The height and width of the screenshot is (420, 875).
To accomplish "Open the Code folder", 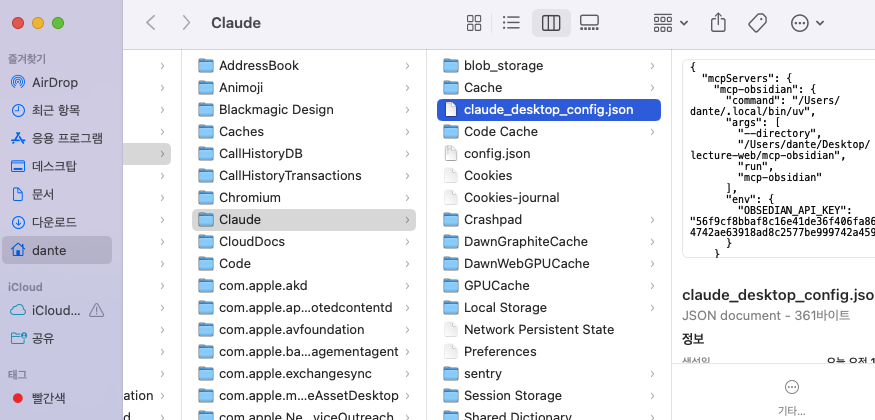I will pyautogui.click(x=304, y=263).
